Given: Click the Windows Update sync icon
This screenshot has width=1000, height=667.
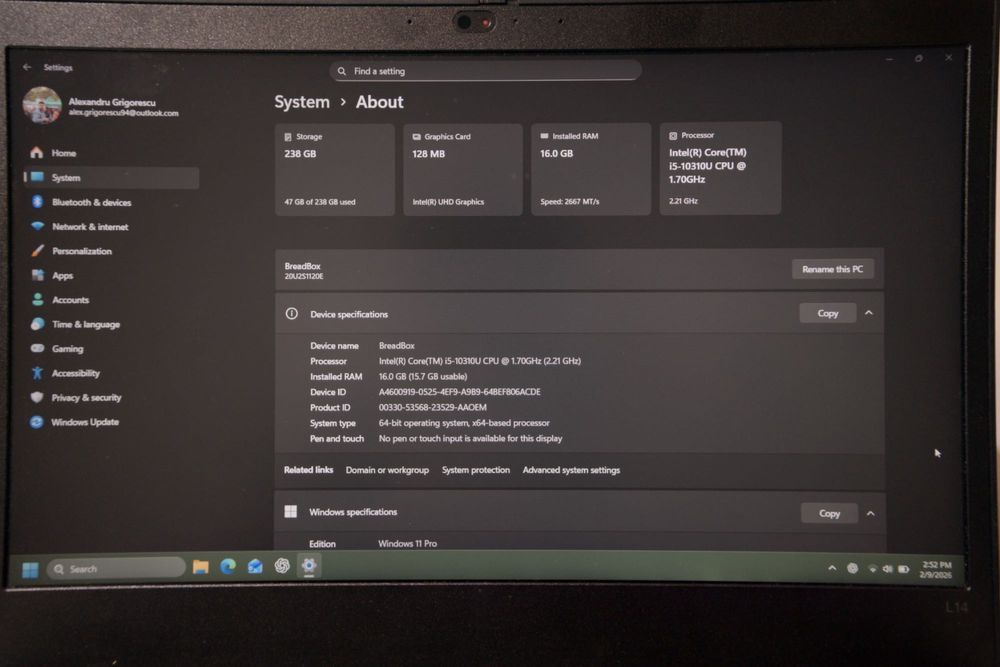Looking at the screenshot, I should [x=37, y=421].
